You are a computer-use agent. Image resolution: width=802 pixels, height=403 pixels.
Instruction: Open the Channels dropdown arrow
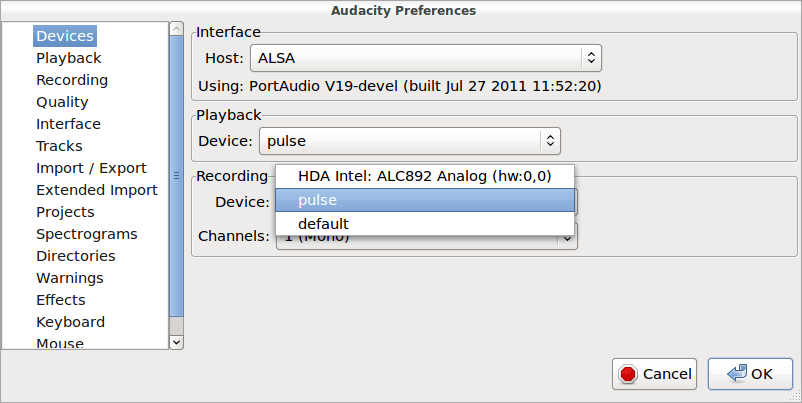[567, 237]
